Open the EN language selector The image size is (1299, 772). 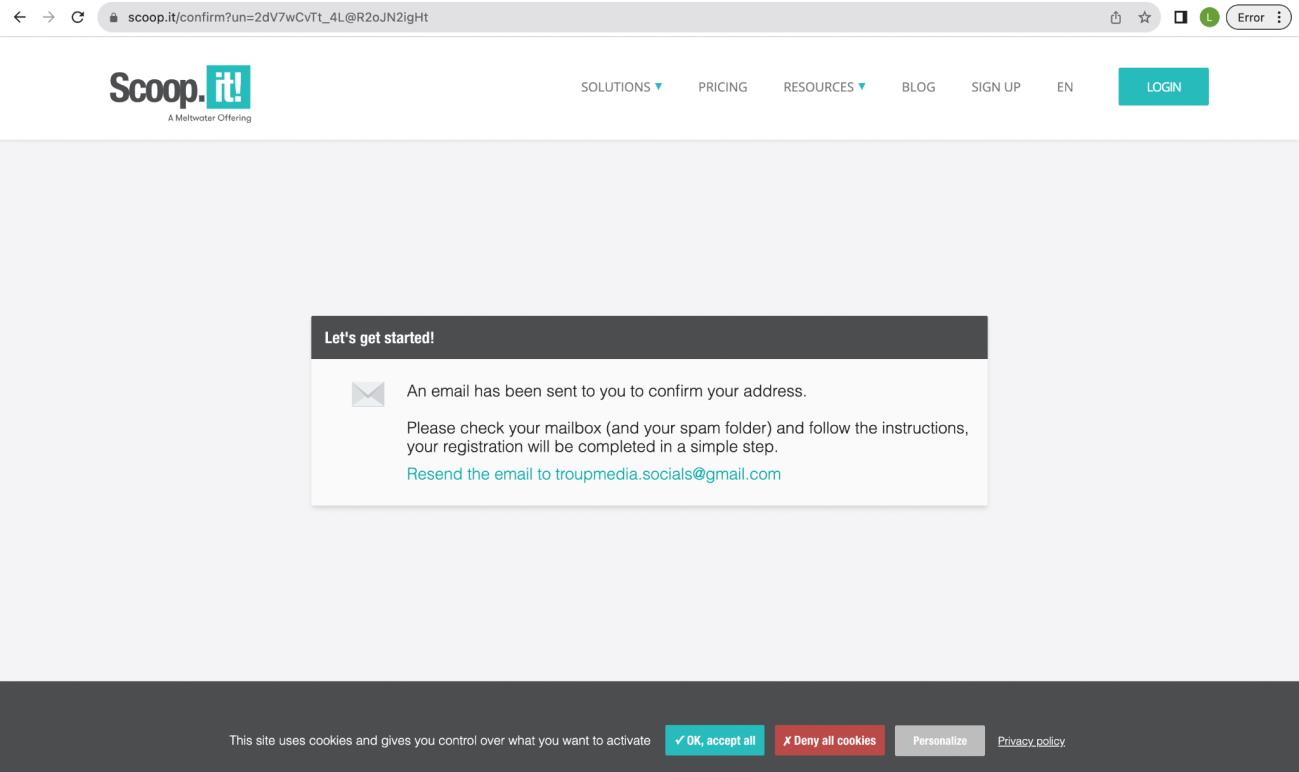[x=1064, y=87]
